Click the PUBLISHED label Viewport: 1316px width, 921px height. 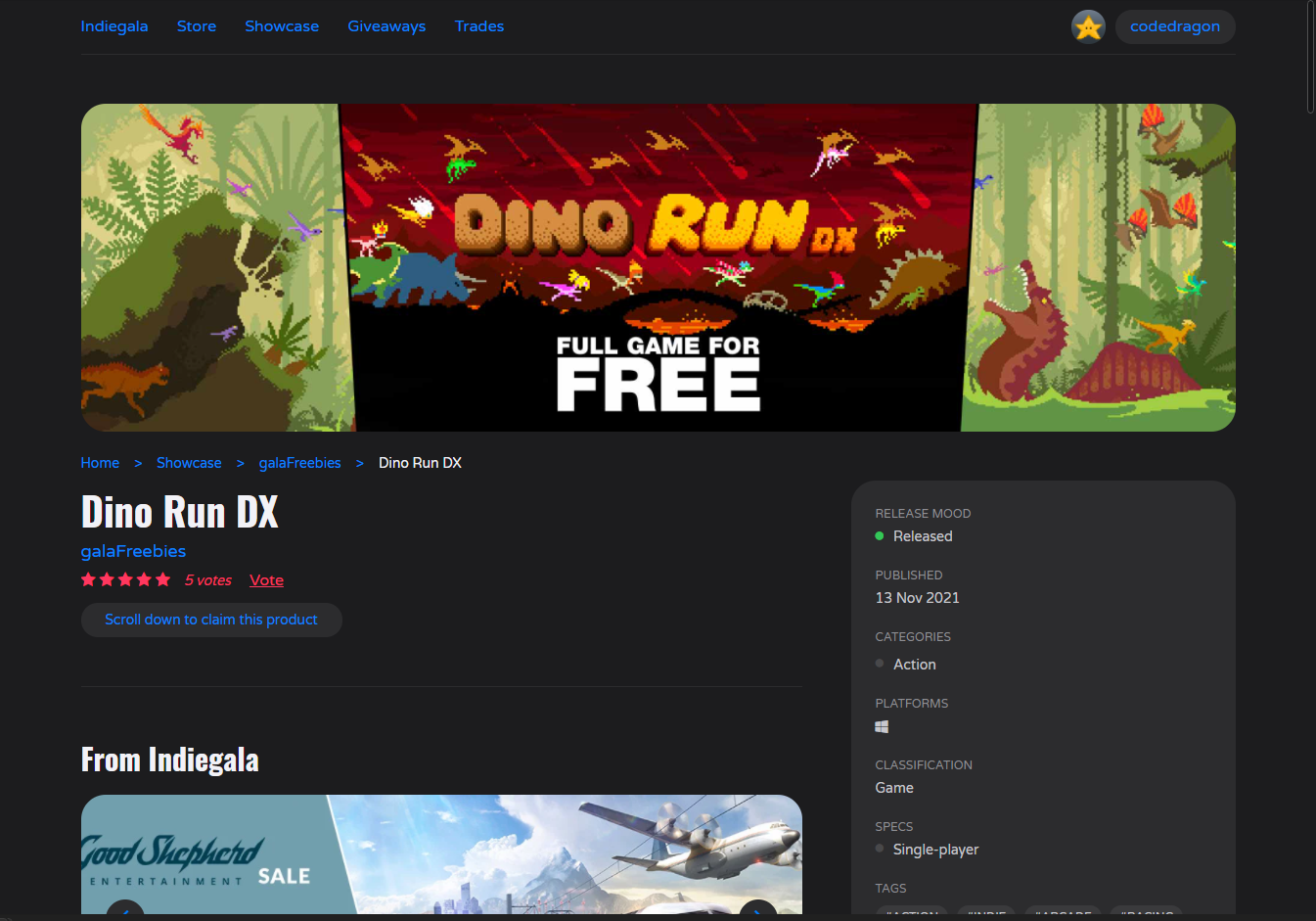909,576
